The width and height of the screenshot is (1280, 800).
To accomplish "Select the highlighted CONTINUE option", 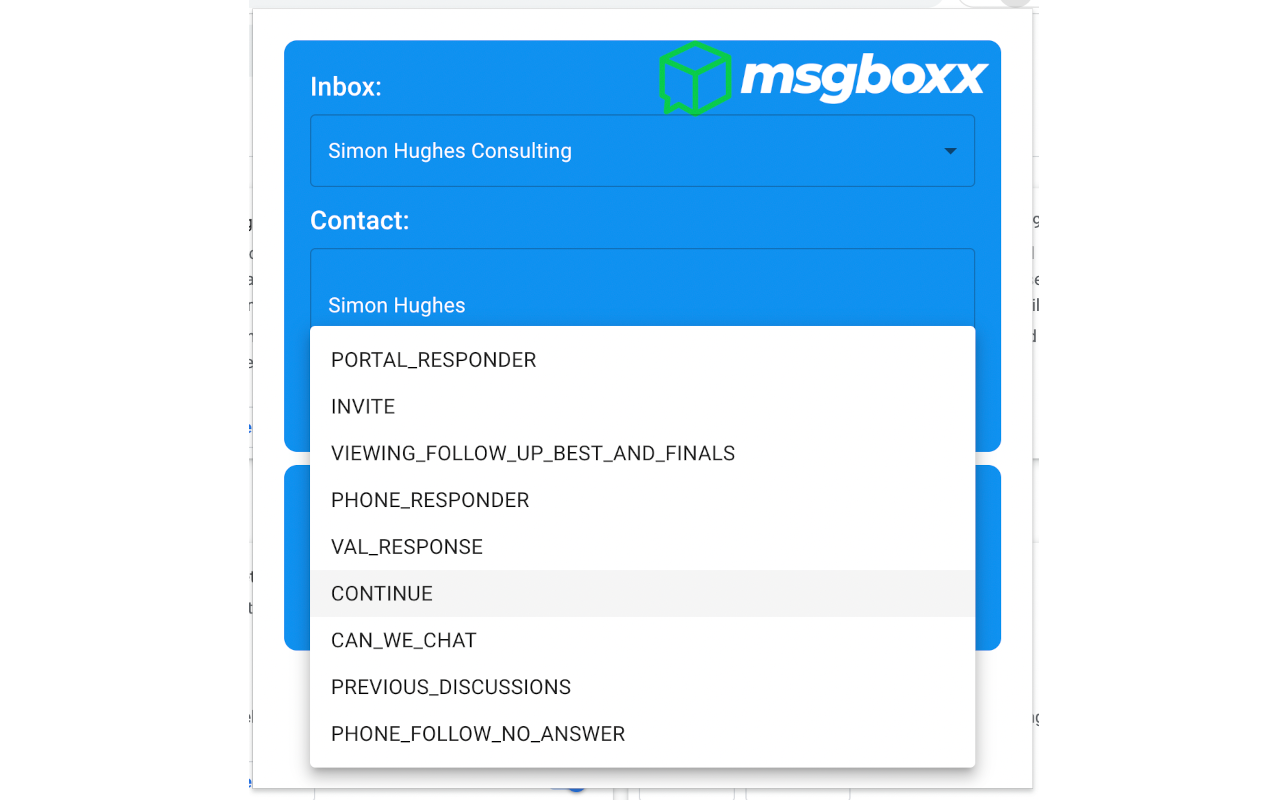I will coord(382,593).
